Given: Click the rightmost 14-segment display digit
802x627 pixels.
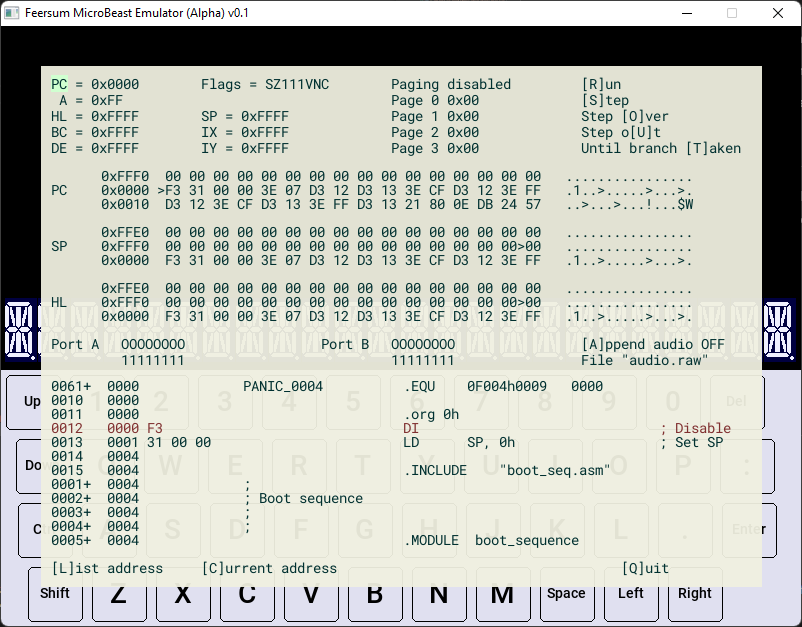Looking at the screenshot, I should [779, 330].
